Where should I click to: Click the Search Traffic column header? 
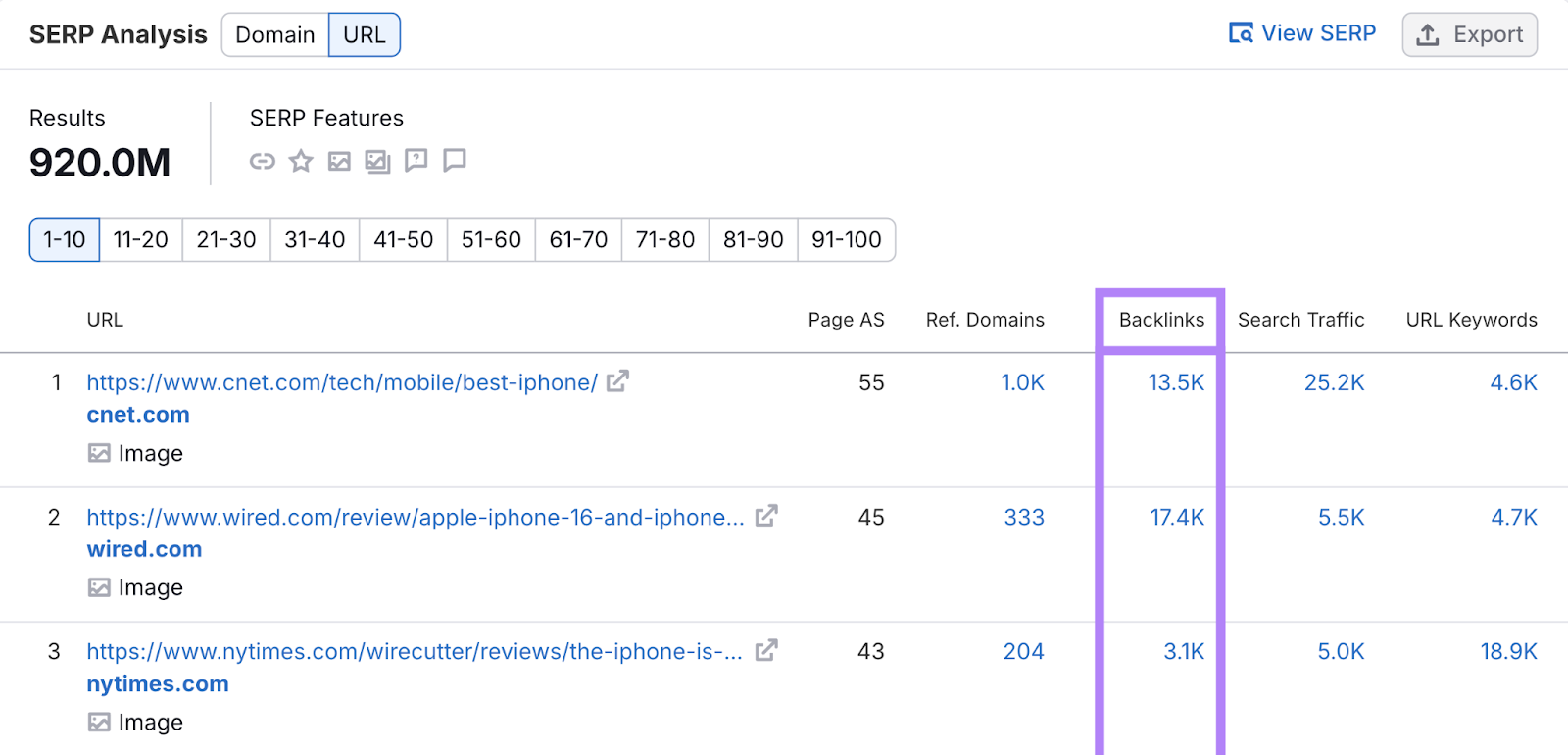(1301, 320)
